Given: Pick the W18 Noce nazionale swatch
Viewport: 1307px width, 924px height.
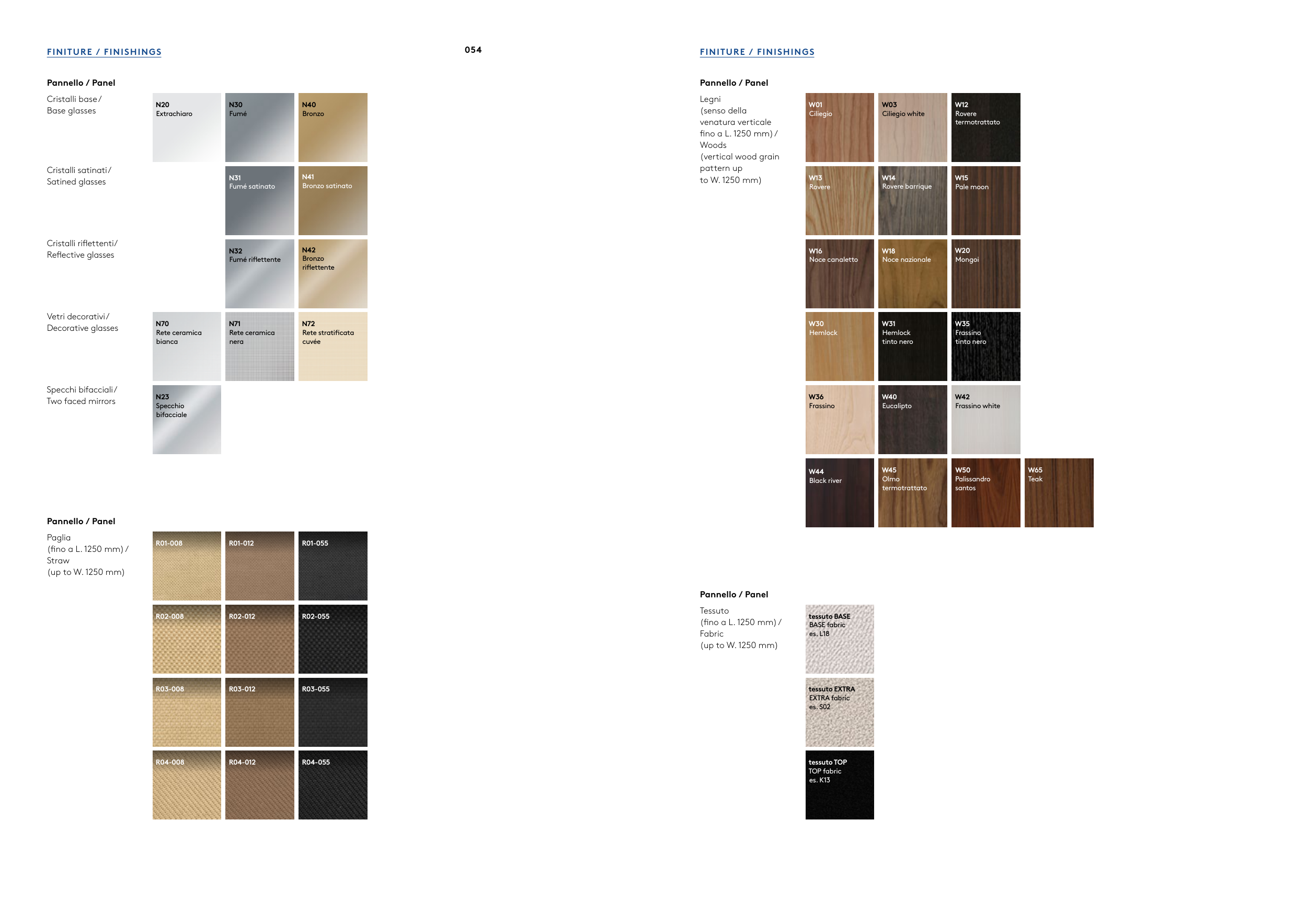Looking at the screenshot, I should 912,274.
